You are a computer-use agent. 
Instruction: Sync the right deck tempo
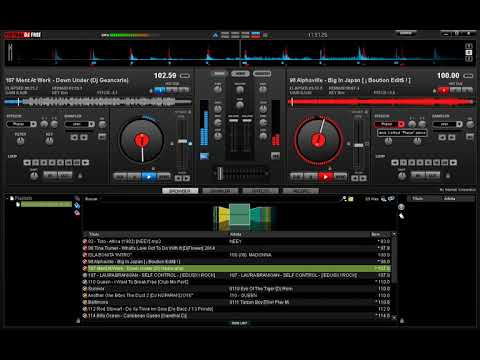340,177
